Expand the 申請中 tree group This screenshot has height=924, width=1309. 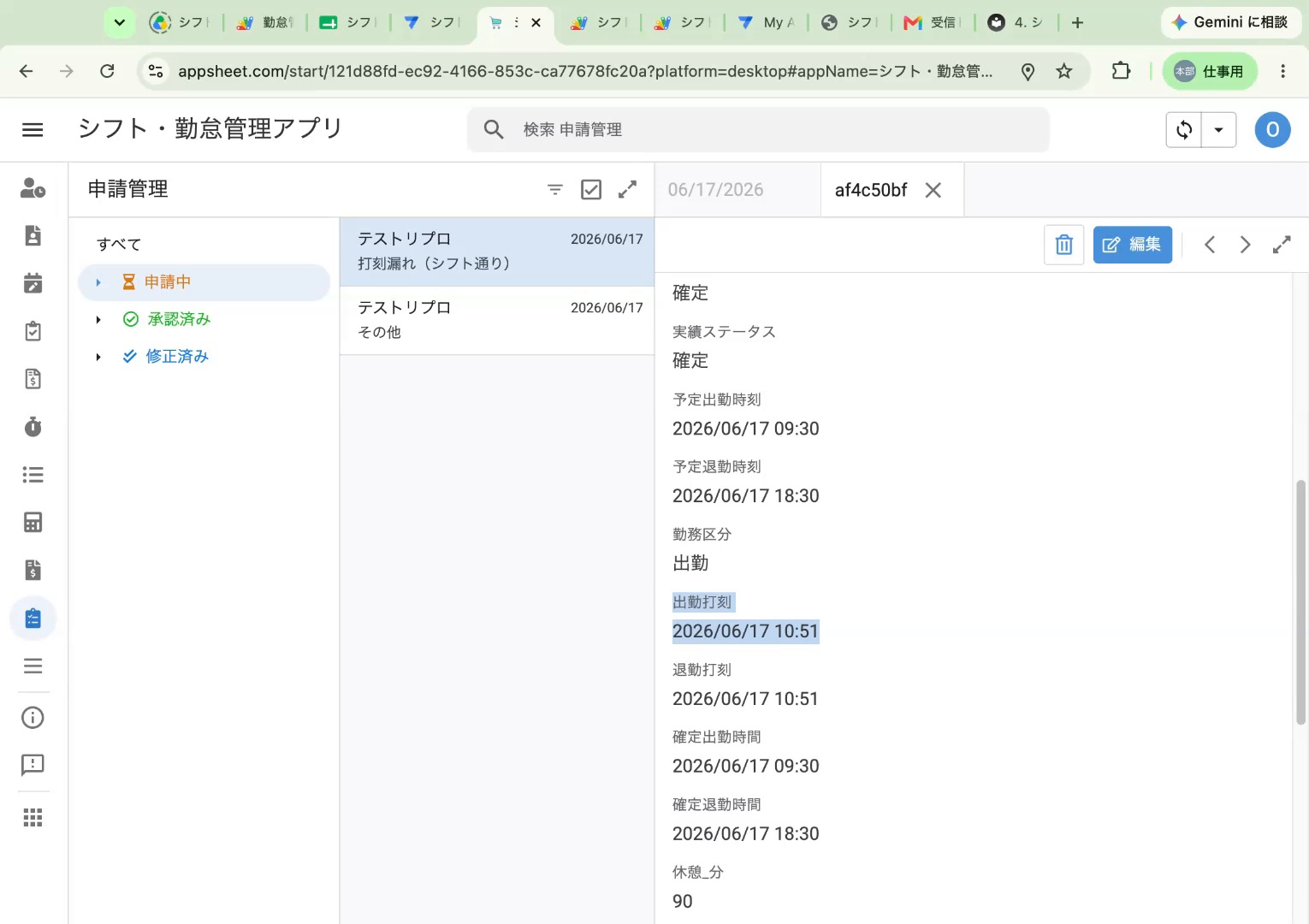pyautogui.click(x=98, y=282)
